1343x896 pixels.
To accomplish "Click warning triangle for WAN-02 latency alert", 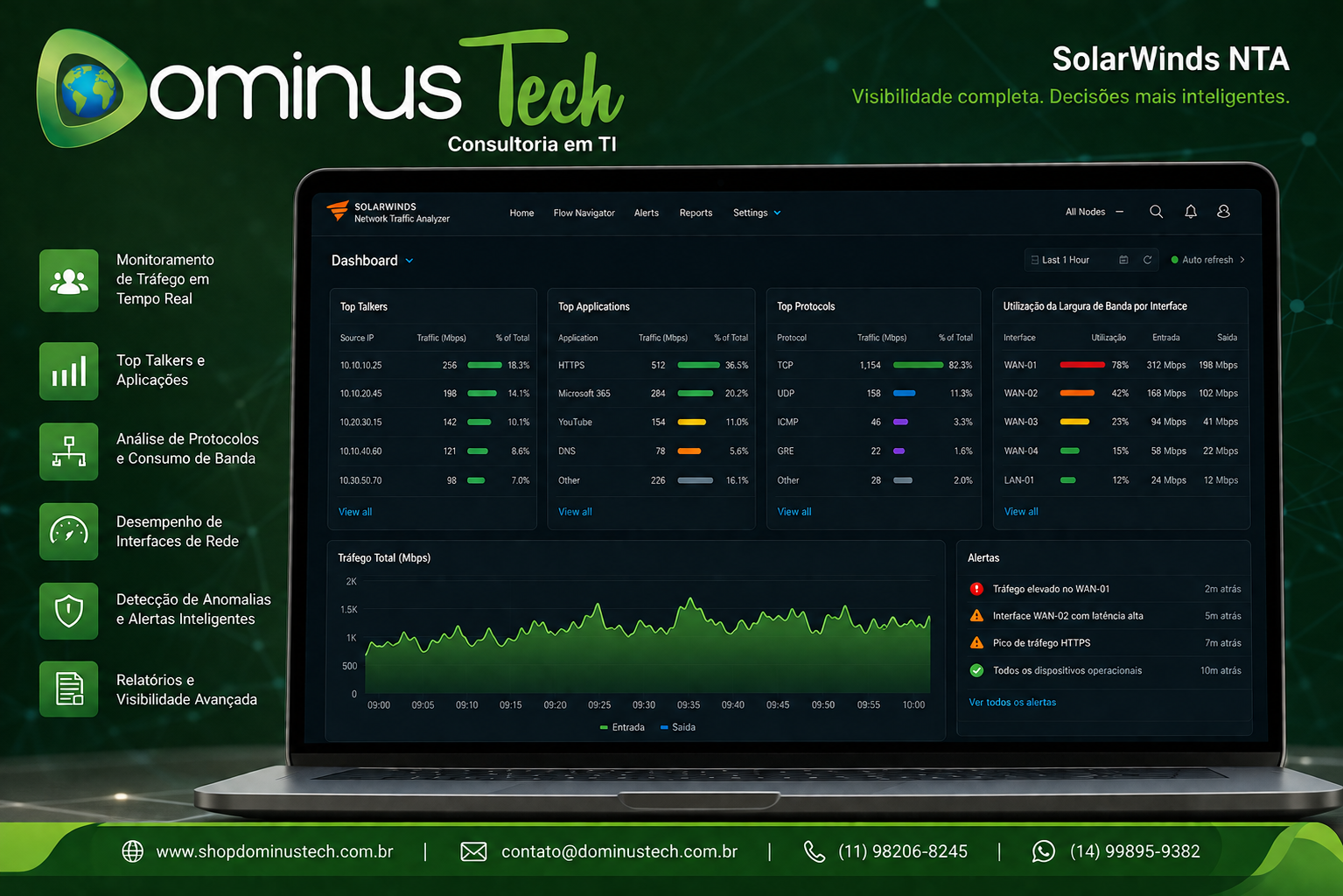I will [x=976, y=616].
